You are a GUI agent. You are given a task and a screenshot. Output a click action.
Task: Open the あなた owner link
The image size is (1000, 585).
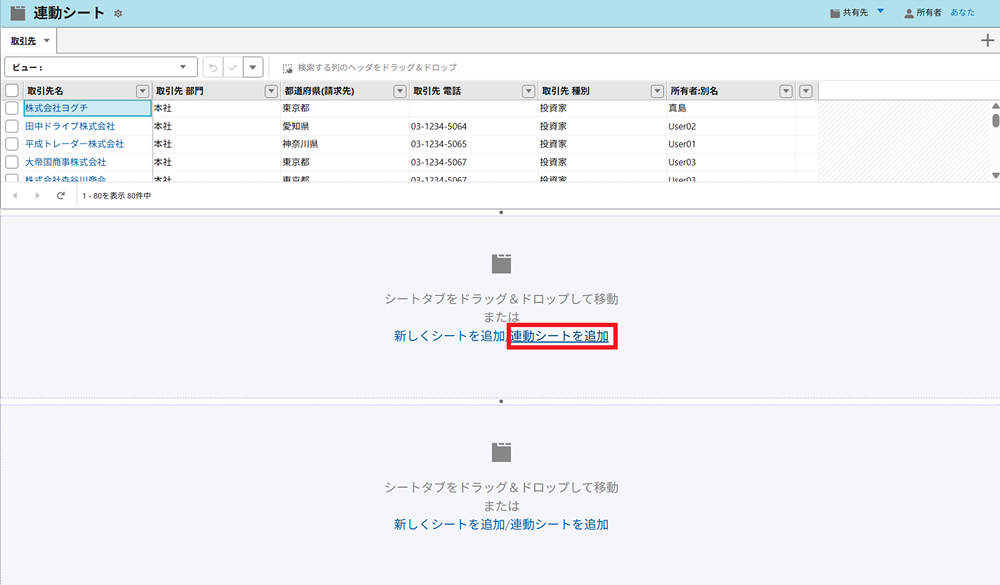[962, 12]
